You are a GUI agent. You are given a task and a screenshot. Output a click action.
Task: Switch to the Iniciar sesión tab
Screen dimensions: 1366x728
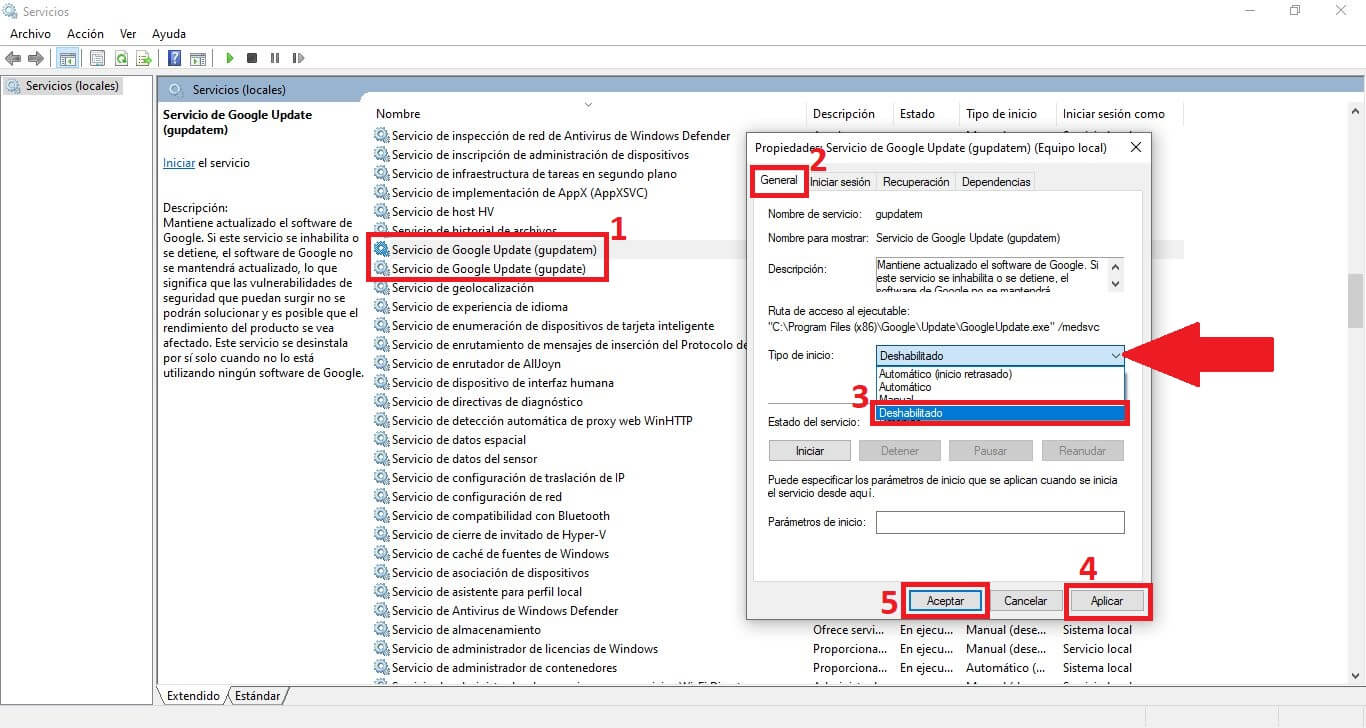point(840,182)
